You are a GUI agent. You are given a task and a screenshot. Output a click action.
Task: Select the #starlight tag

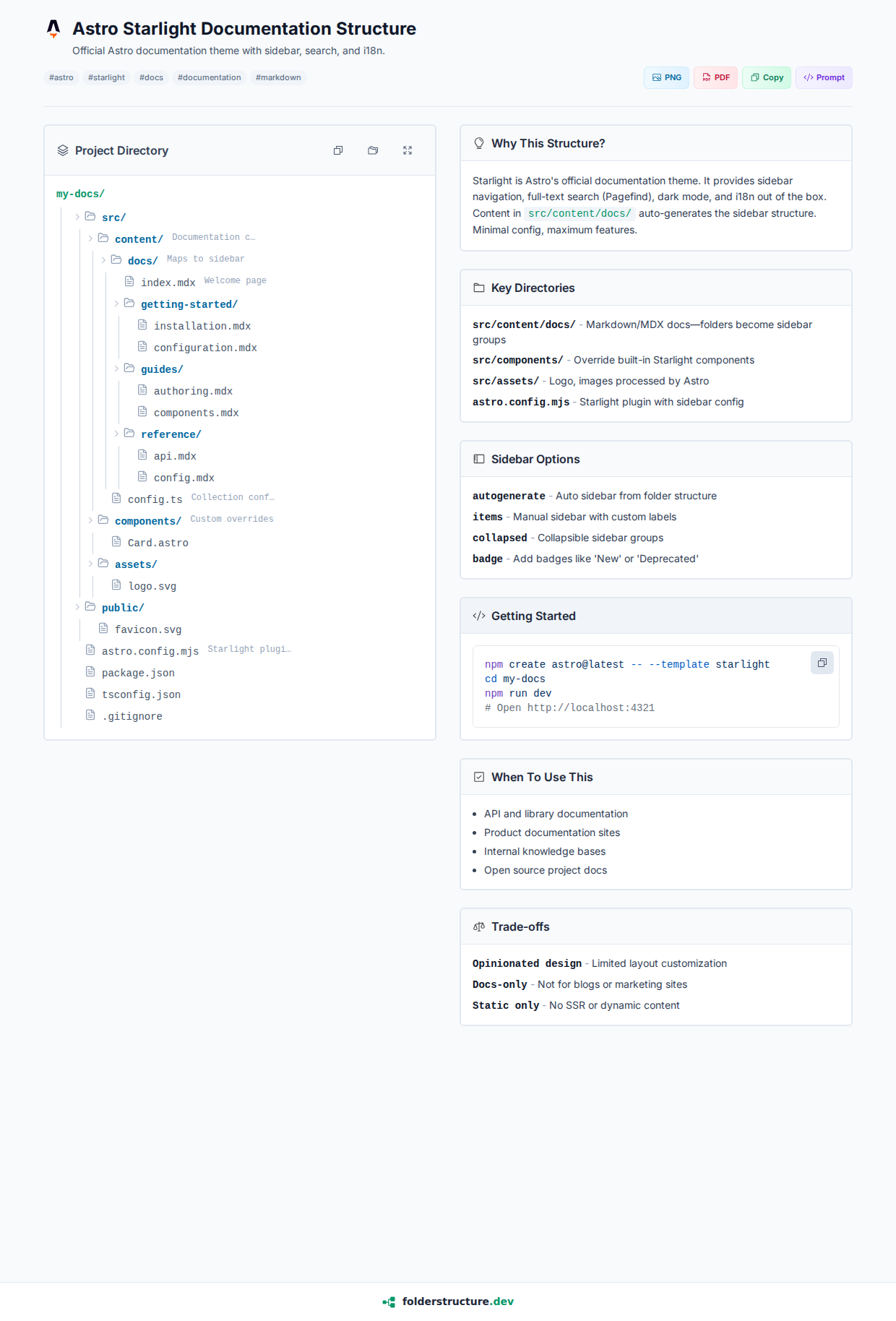106,77
